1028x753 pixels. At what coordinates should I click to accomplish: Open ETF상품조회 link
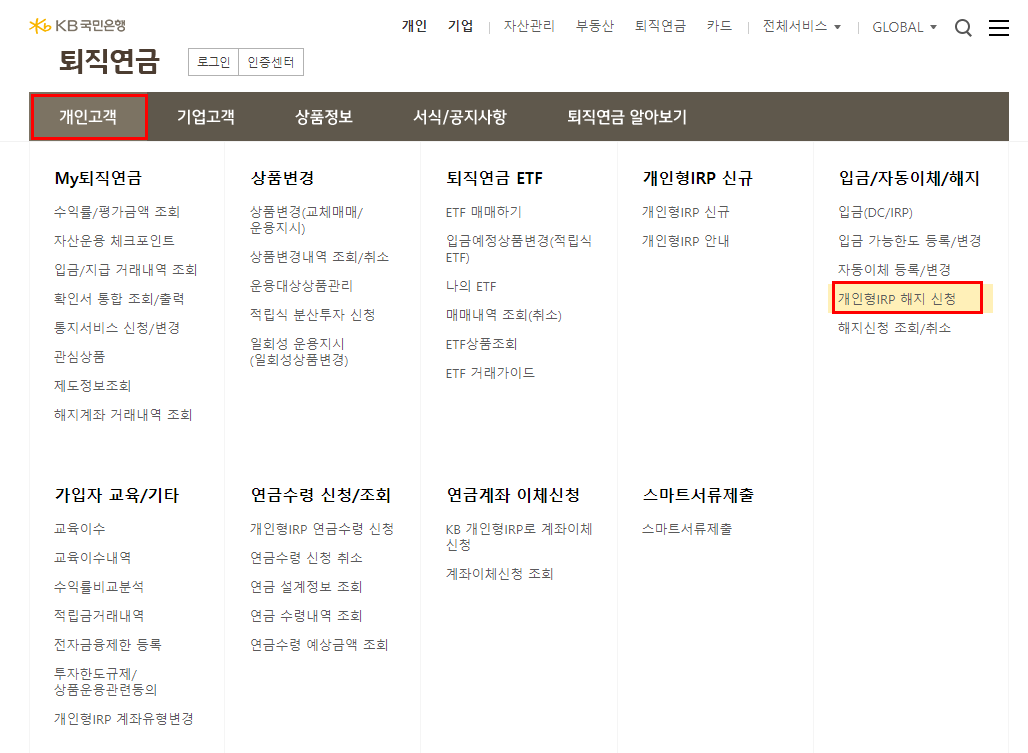tap(481, 343)
